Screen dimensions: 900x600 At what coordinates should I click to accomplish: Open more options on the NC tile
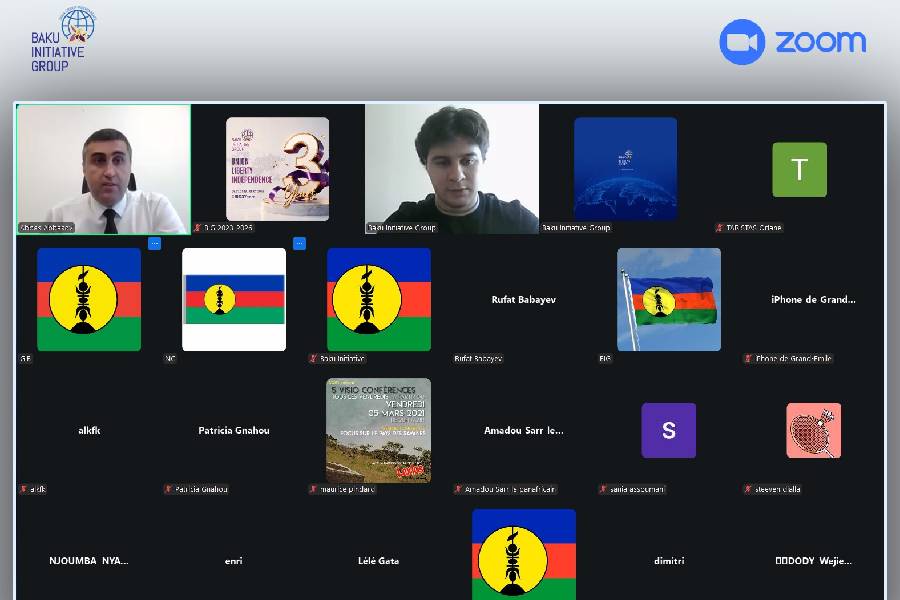click(299, 243)
